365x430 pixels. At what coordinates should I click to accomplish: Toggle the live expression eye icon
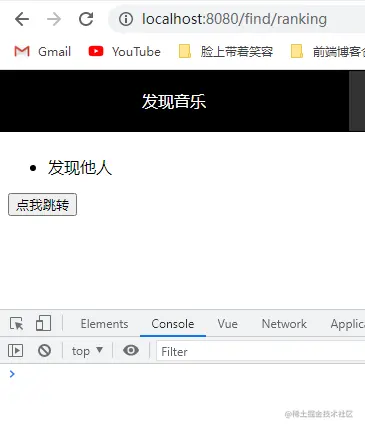pos(131,350)
